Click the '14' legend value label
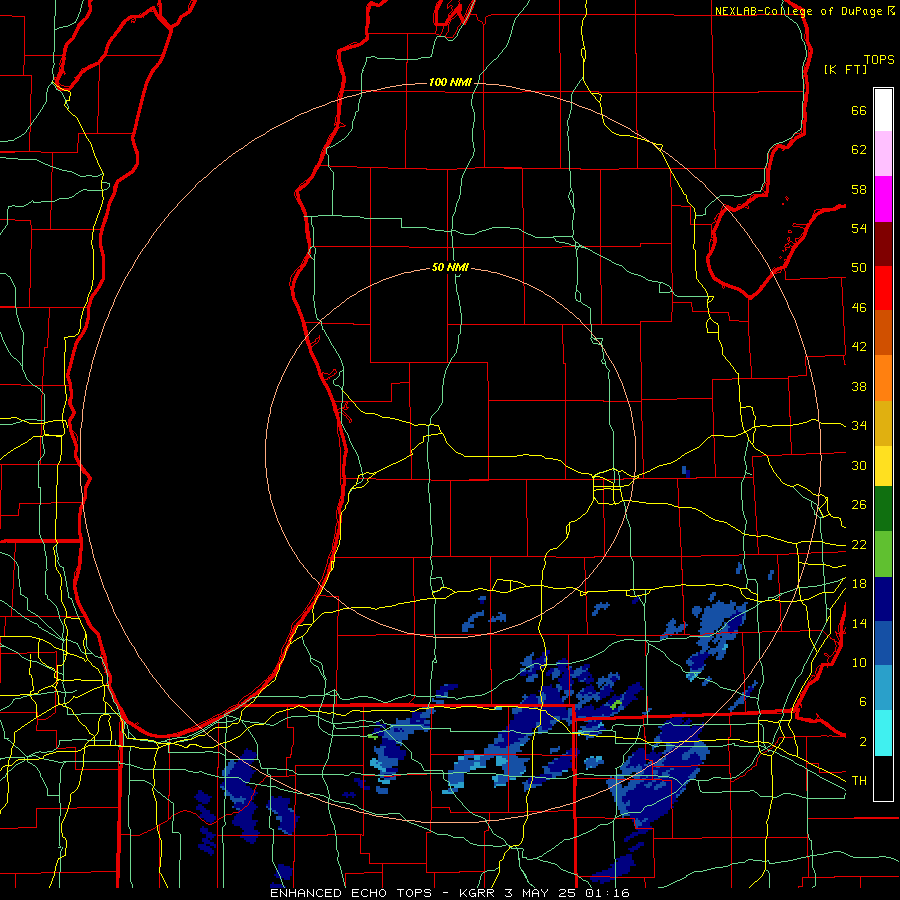The width and height of the screenshot is (900, 900). tap(859, 623)
